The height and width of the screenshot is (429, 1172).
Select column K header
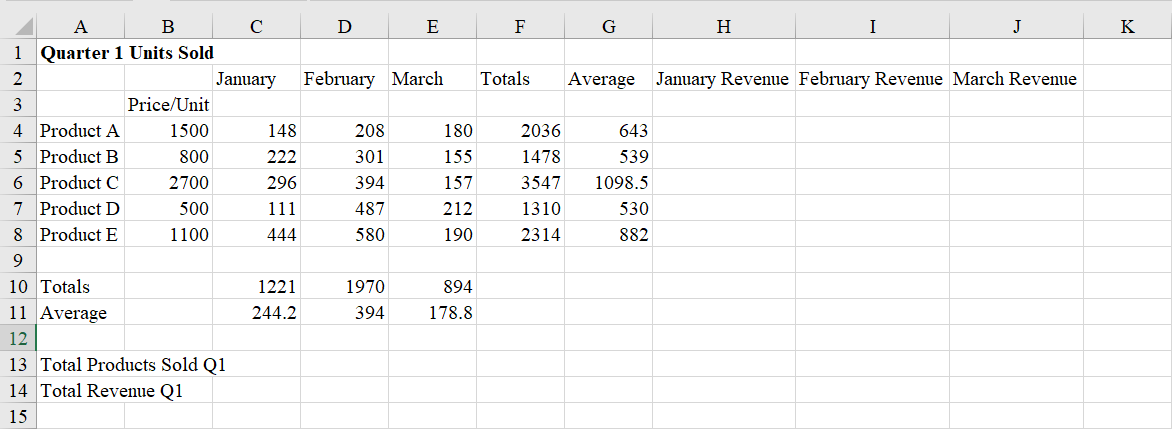click(x=1127, y=27)
